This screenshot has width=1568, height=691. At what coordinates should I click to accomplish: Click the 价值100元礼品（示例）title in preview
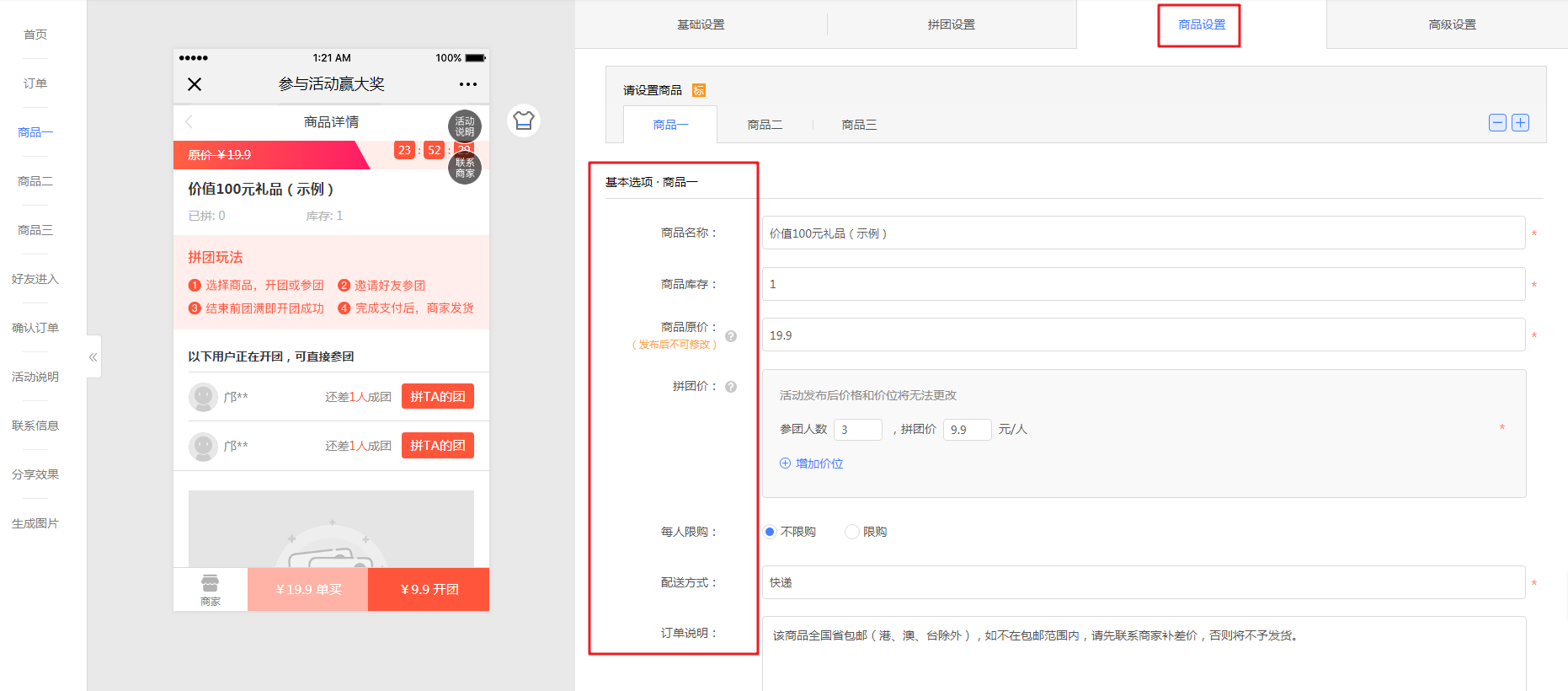tap(261, 190)
